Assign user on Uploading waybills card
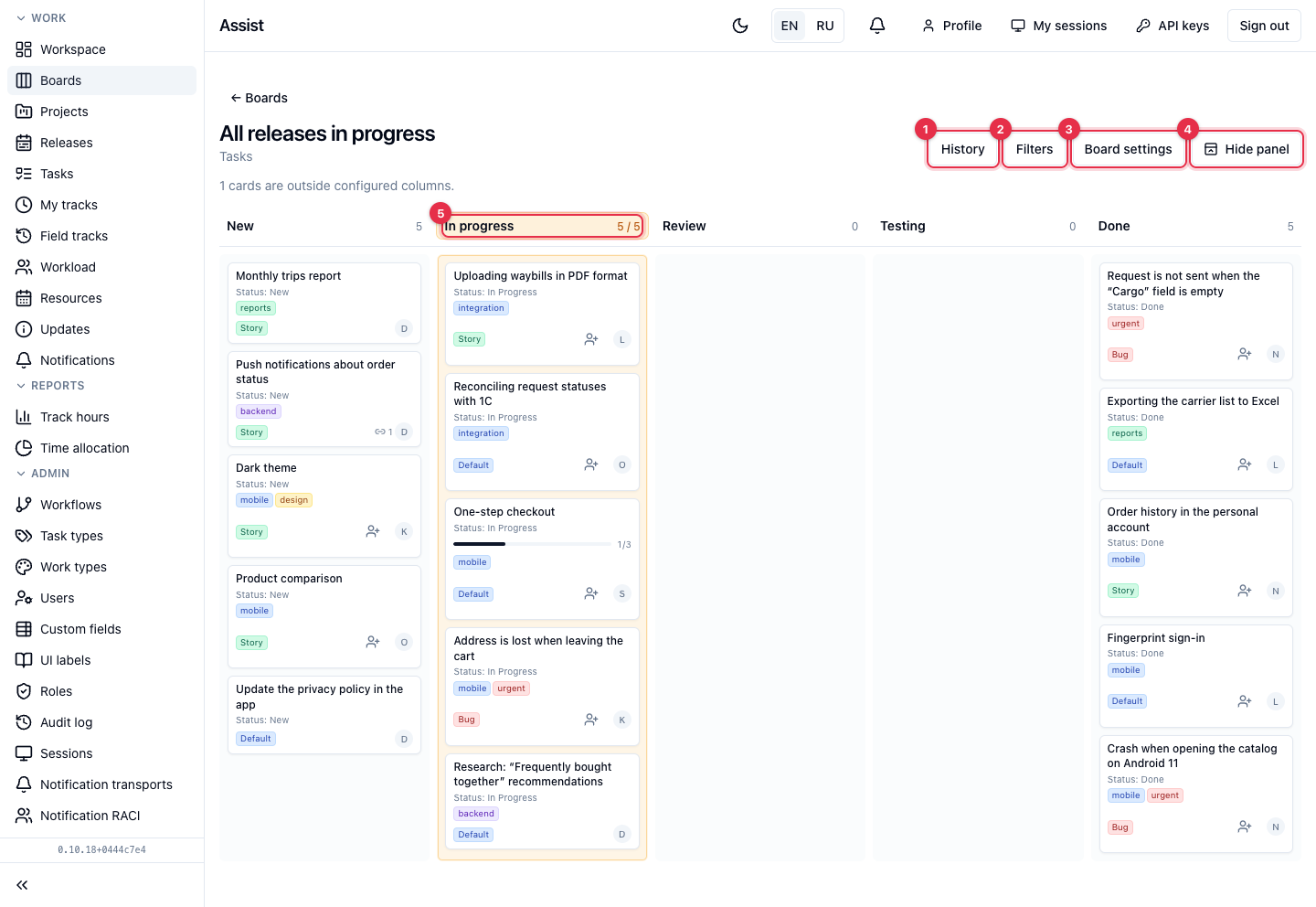This screenshot has height=907, width=1316. click(x=591, y=339)
